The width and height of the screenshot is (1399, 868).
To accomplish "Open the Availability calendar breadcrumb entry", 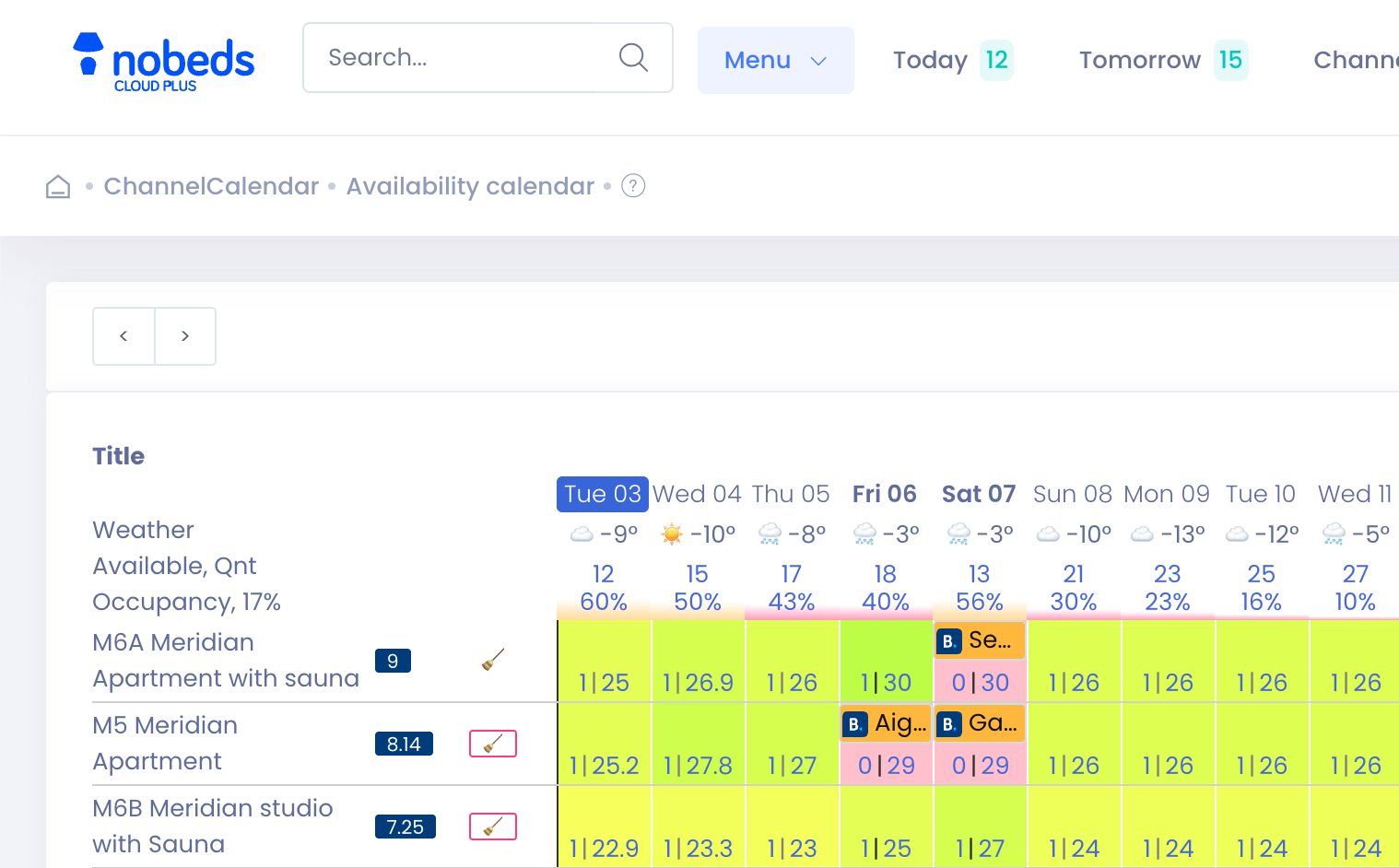I will click(x=469, y=185).
